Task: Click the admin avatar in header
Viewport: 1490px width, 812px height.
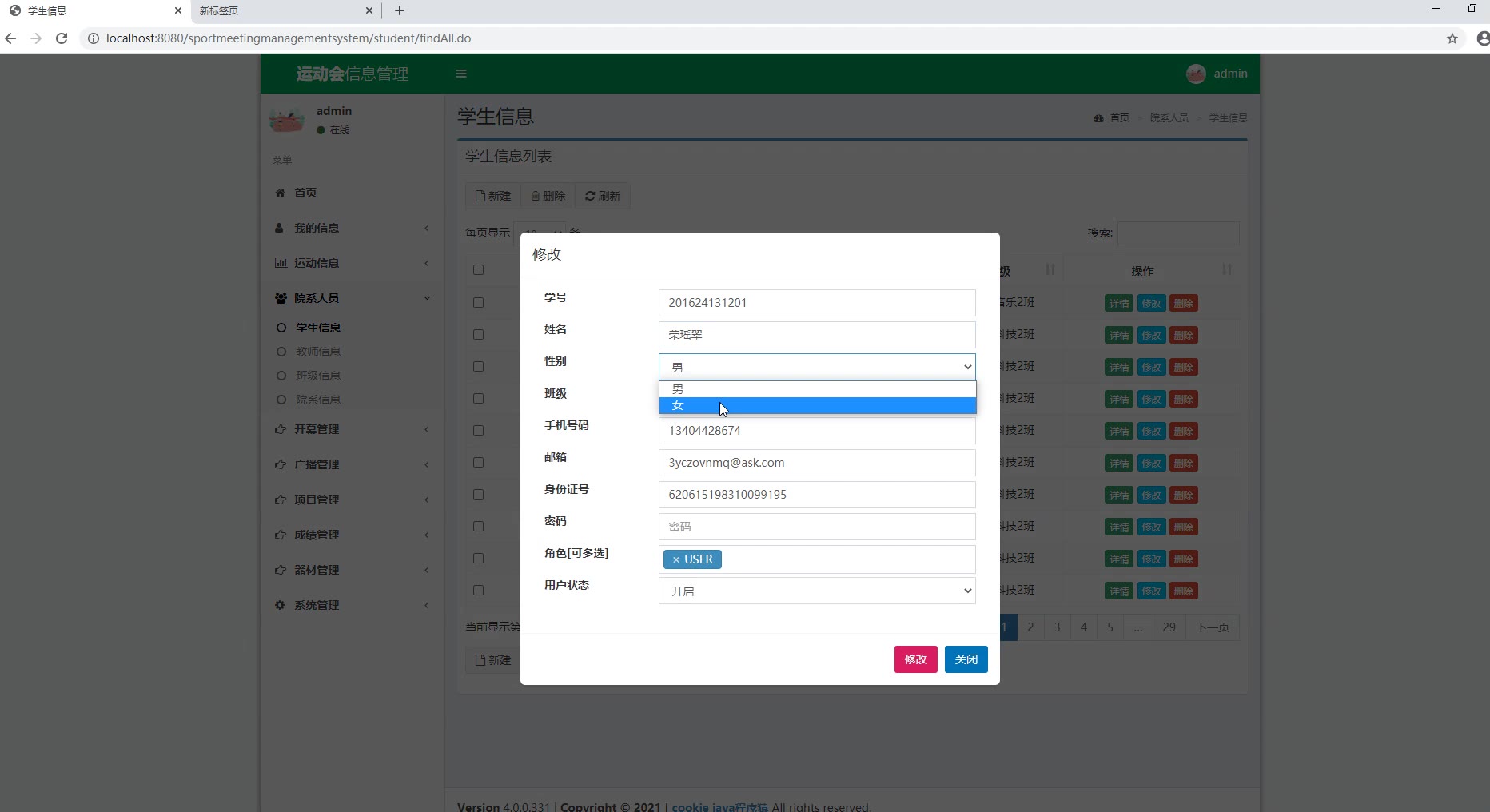Action: click(1196, 74)
